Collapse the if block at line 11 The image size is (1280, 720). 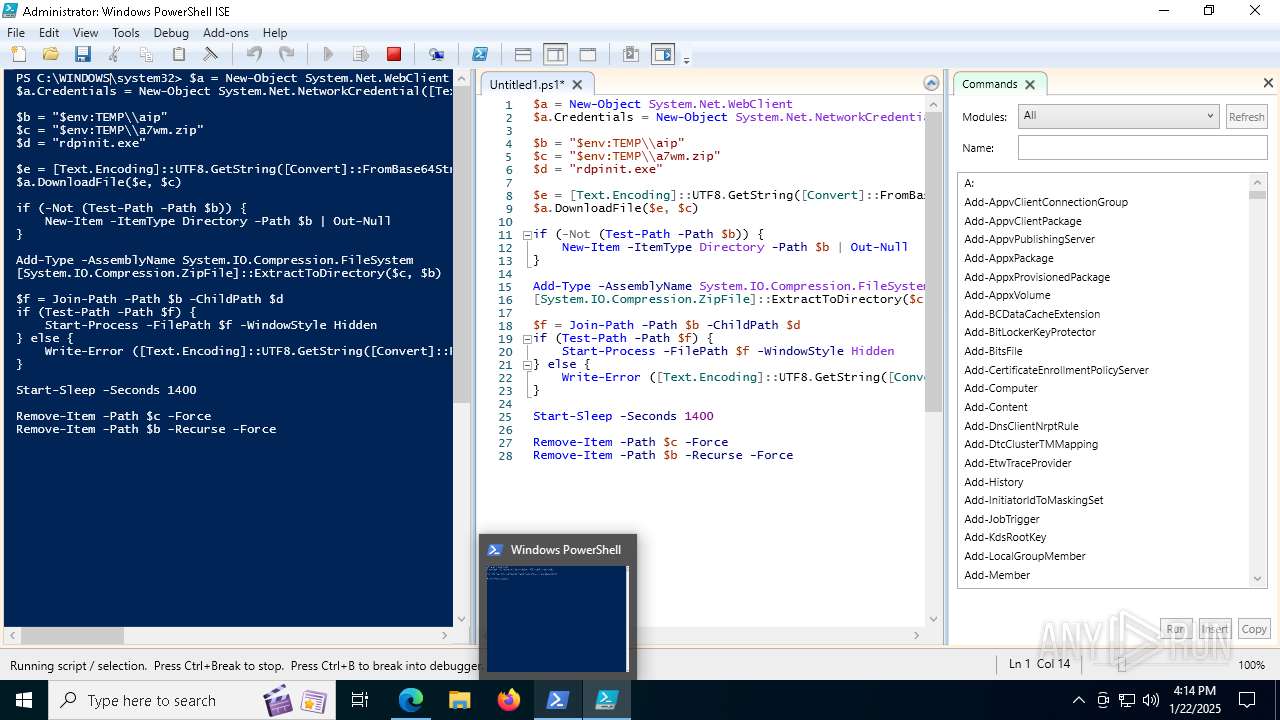click(x=527, y=235)
